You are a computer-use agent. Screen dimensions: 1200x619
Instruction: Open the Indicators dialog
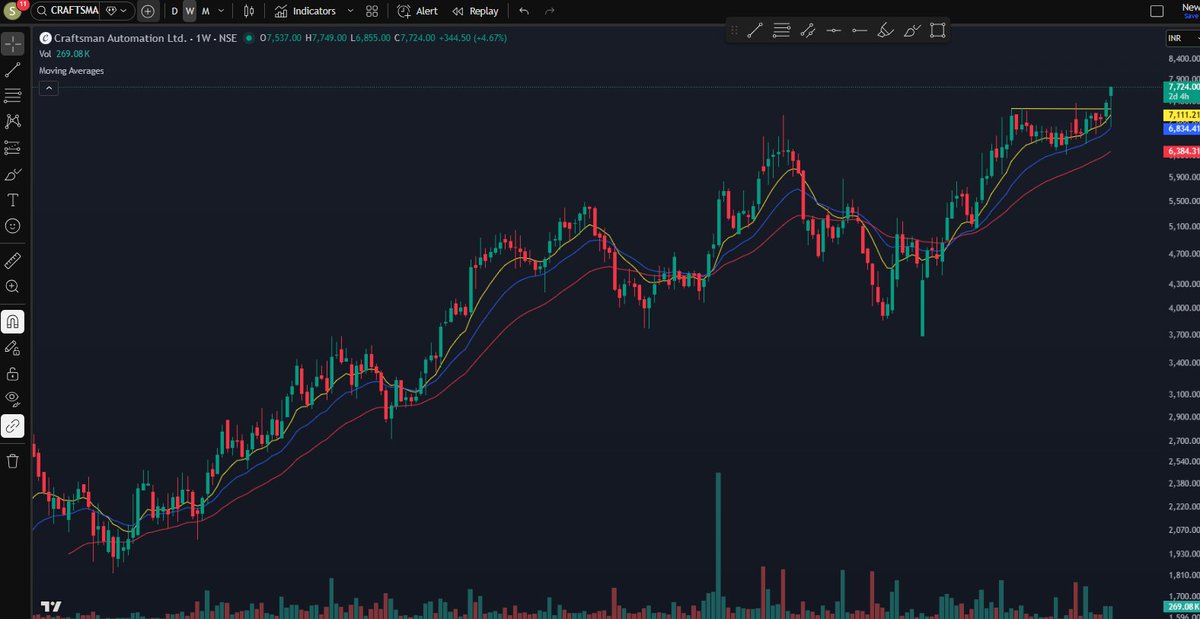point(305,11)
